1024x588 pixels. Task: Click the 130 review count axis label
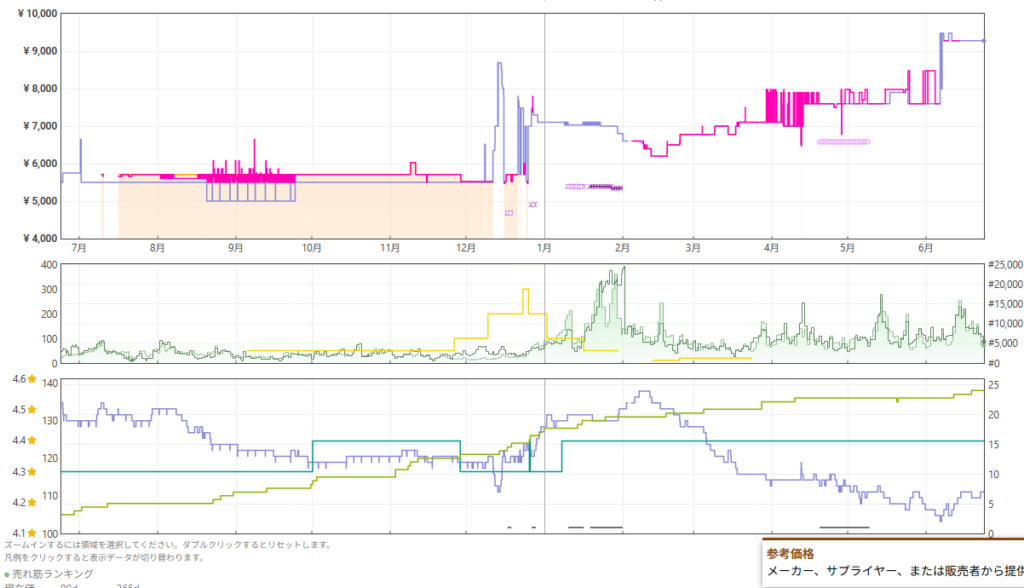[x=50, y=421]
